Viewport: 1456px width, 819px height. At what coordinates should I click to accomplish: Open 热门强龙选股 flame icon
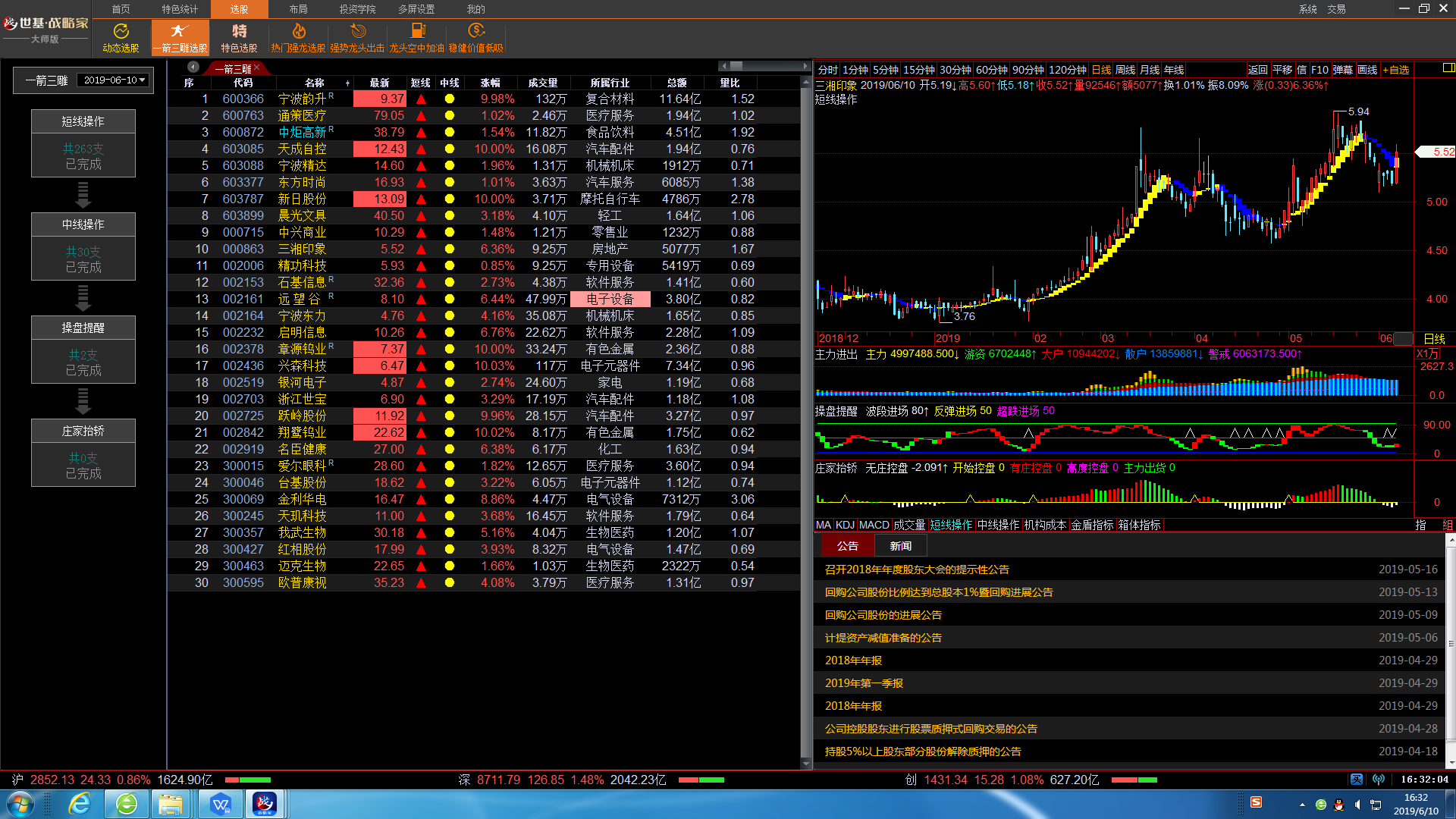click(x=298, y=37)
